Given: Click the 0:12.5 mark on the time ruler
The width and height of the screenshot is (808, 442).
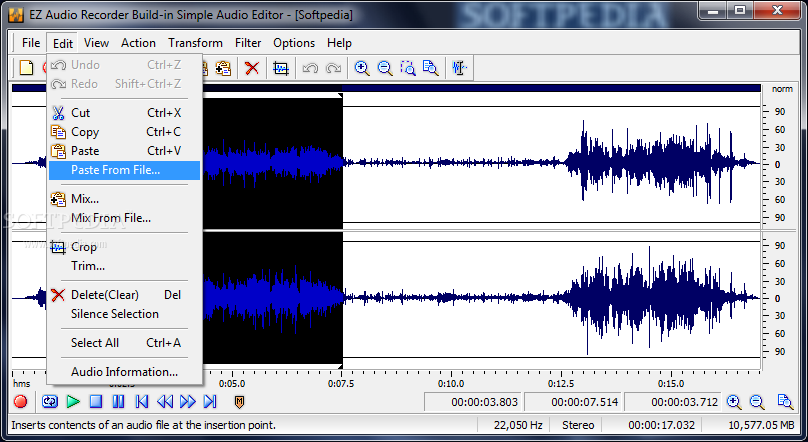Looking at the screenshot, I should (x=561, y=383).
